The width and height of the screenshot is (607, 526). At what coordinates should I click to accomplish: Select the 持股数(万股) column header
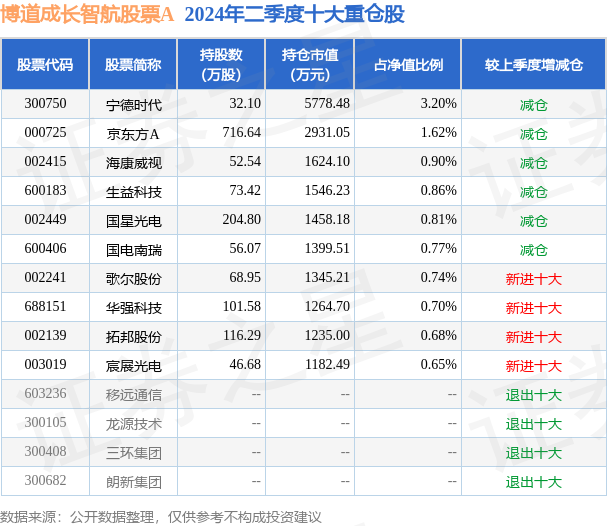tap(221, 65)
